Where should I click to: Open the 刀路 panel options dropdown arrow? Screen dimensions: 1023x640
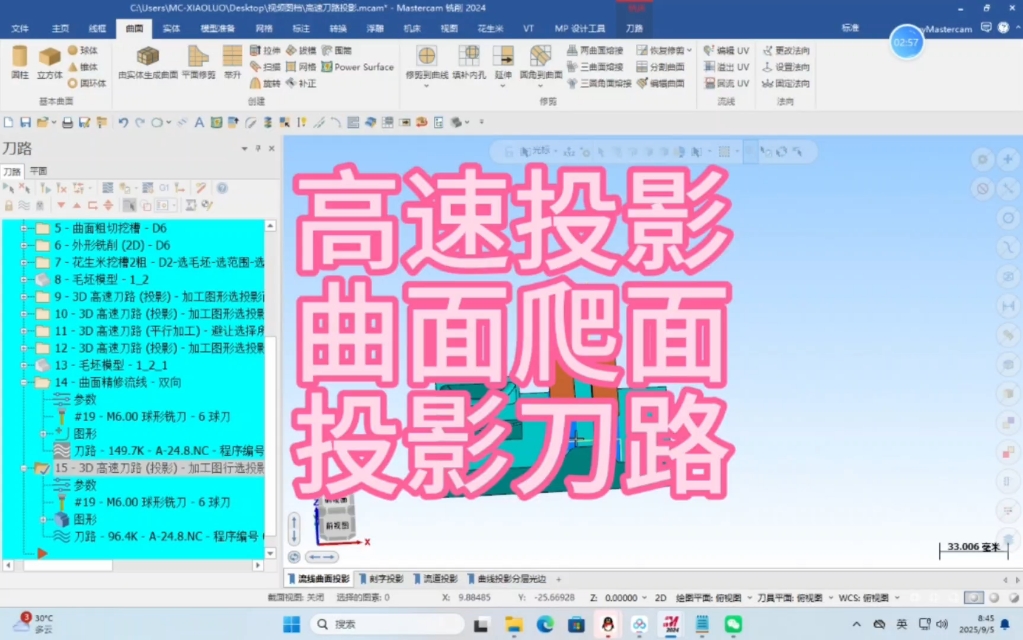pyautogui.click(x=244, y=149)
